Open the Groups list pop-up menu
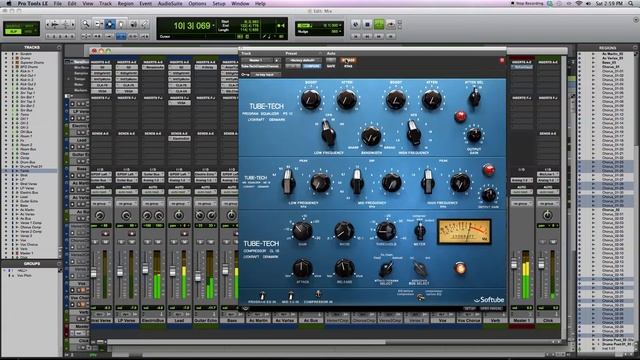640x360 pixels. point(59,264)
